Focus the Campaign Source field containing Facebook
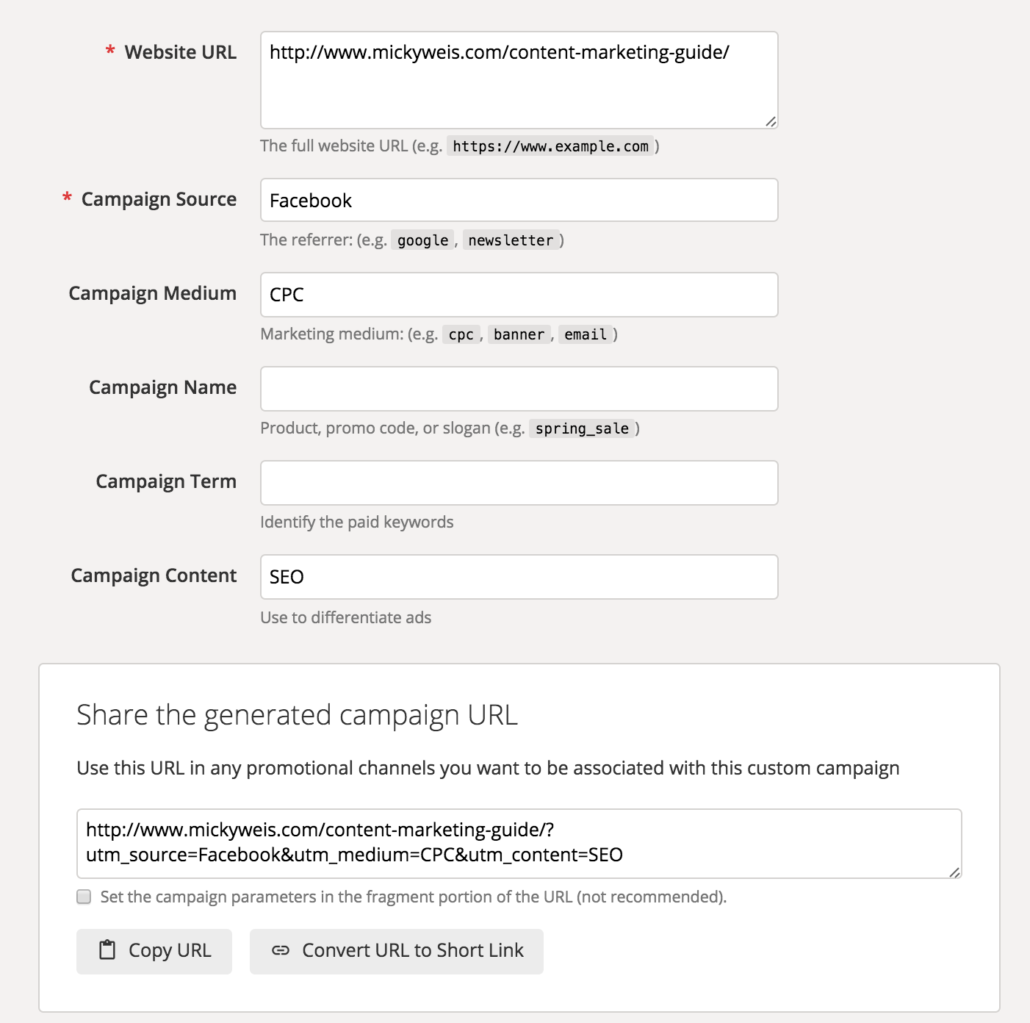 518,200
